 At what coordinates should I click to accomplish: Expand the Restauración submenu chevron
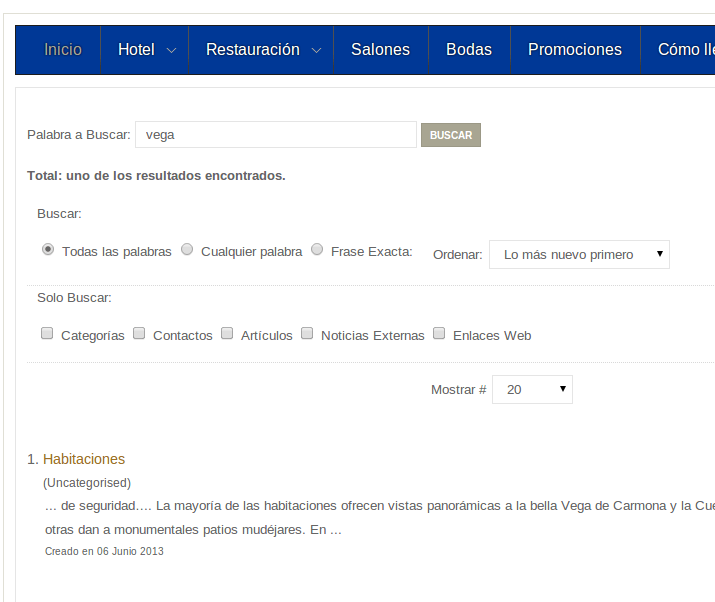point(316,50)
